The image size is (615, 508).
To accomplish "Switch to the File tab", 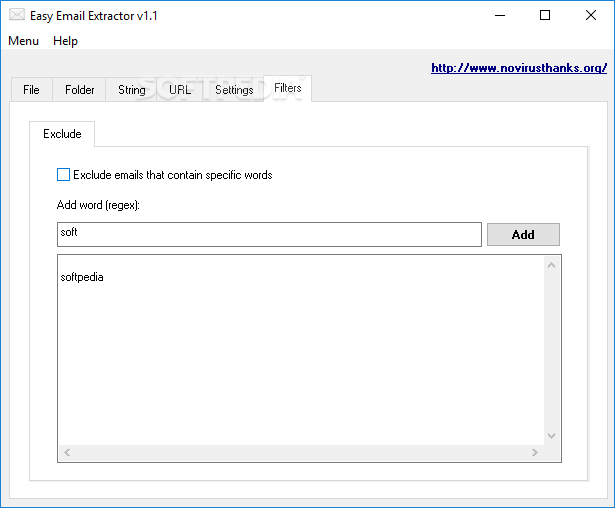I will pyautogui.click(x=31, y=90).
